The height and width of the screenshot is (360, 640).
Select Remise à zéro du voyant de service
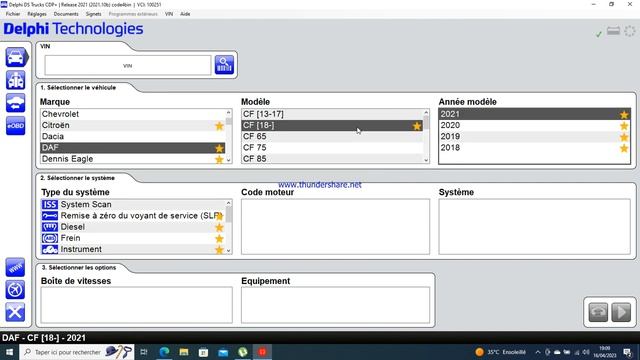[132, 216]
